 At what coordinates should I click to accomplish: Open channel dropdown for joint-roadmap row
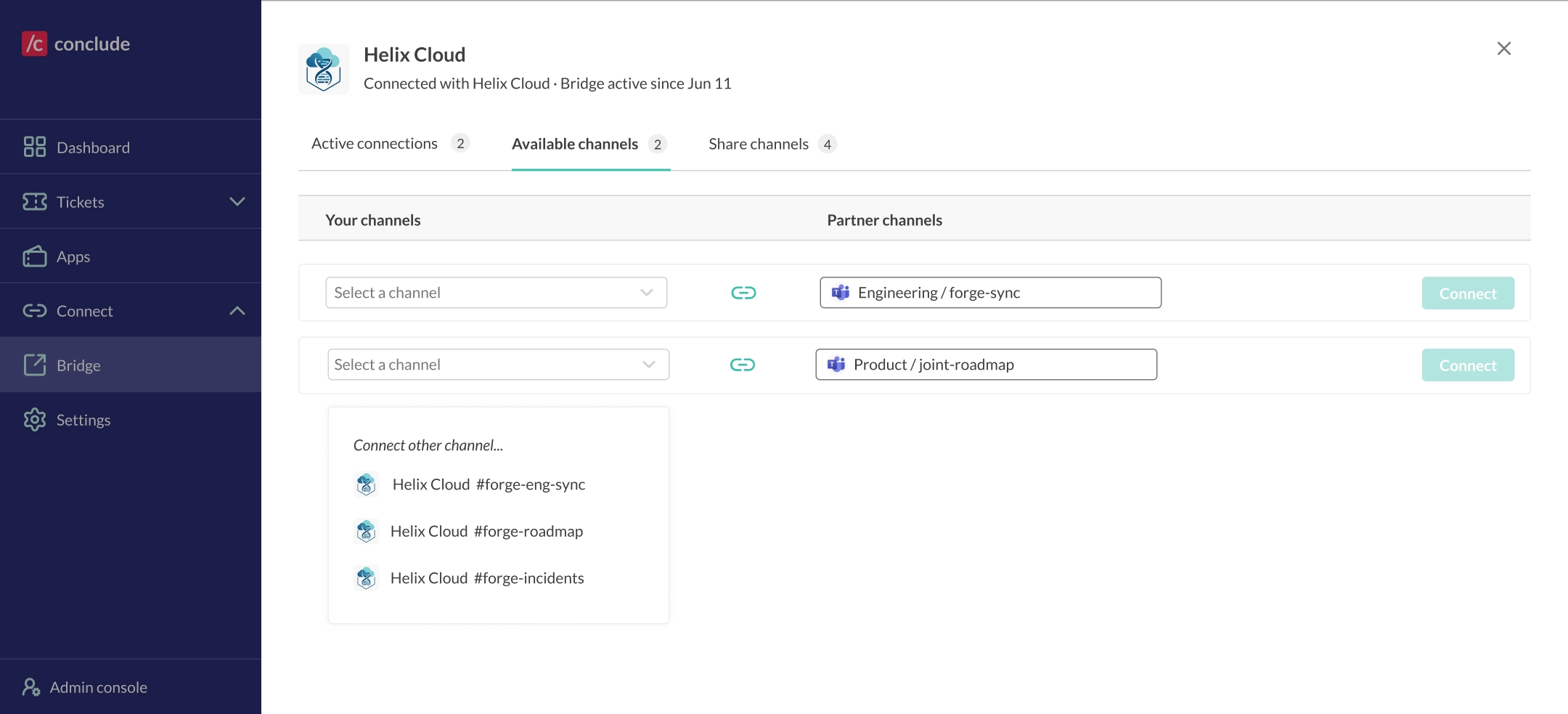point(498,365)
